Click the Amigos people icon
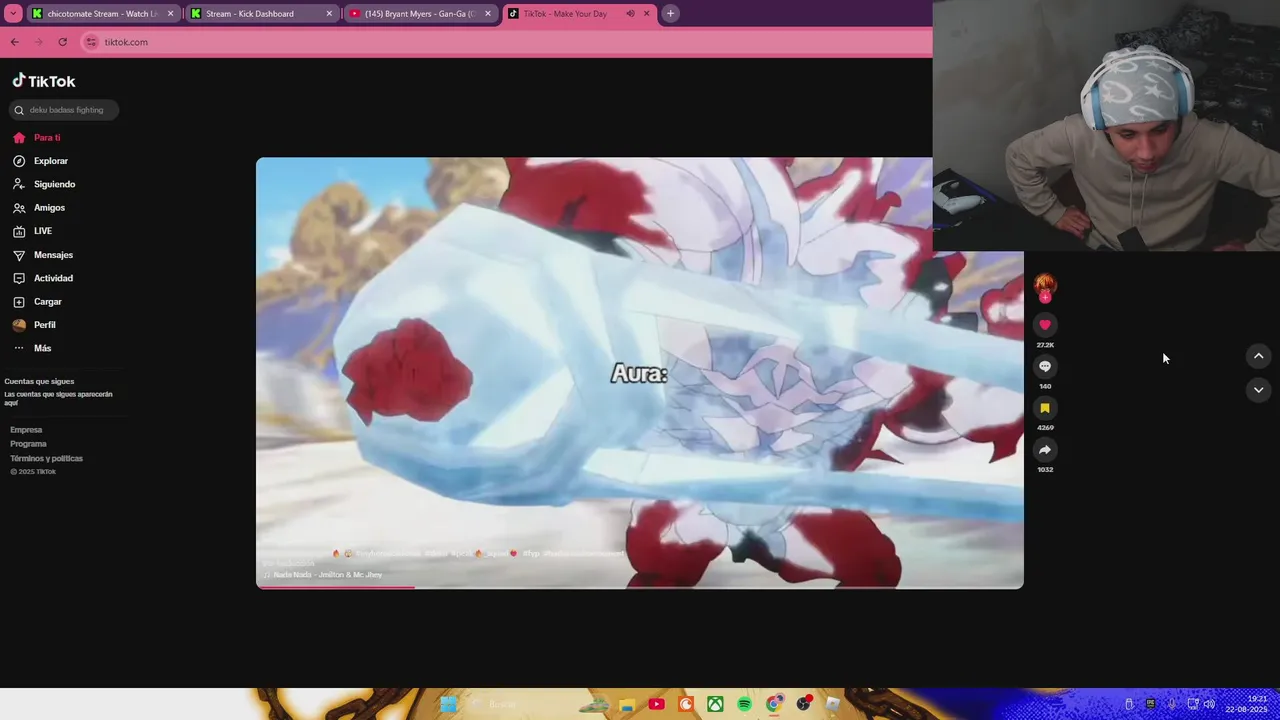 (x=19, y=208)
